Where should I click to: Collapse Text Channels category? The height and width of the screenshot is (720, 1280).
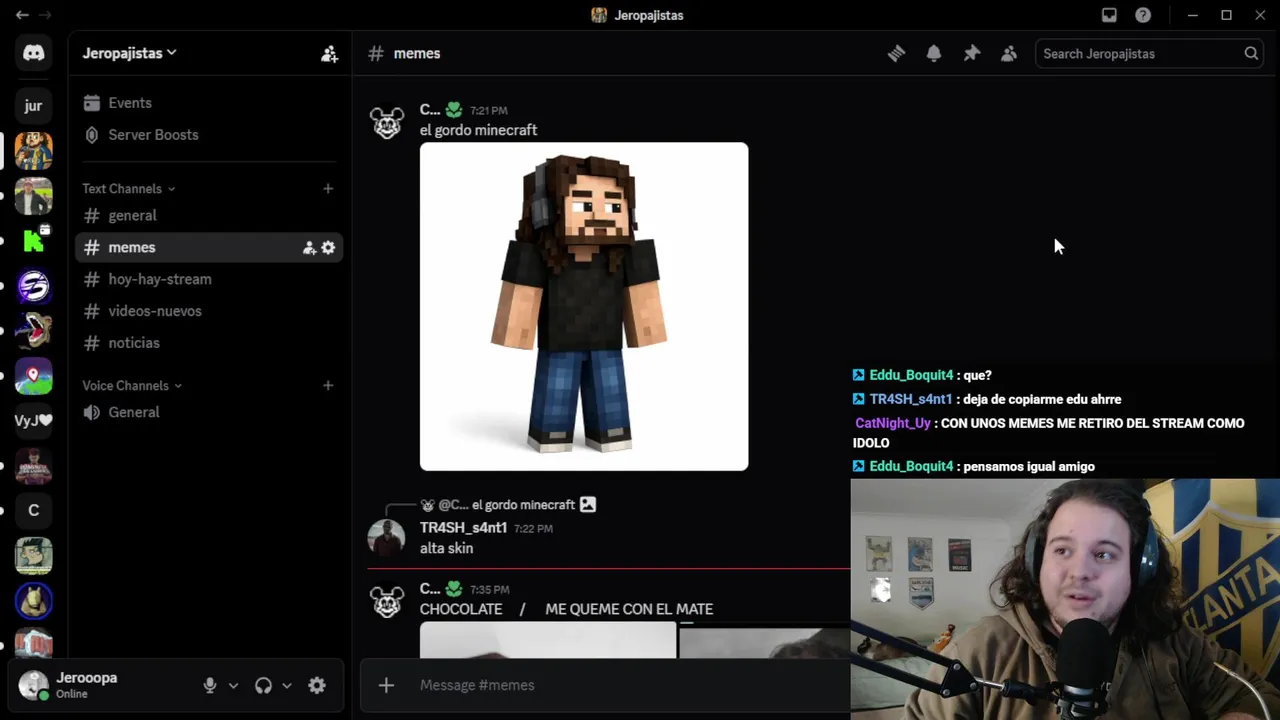tap(129, 188)
